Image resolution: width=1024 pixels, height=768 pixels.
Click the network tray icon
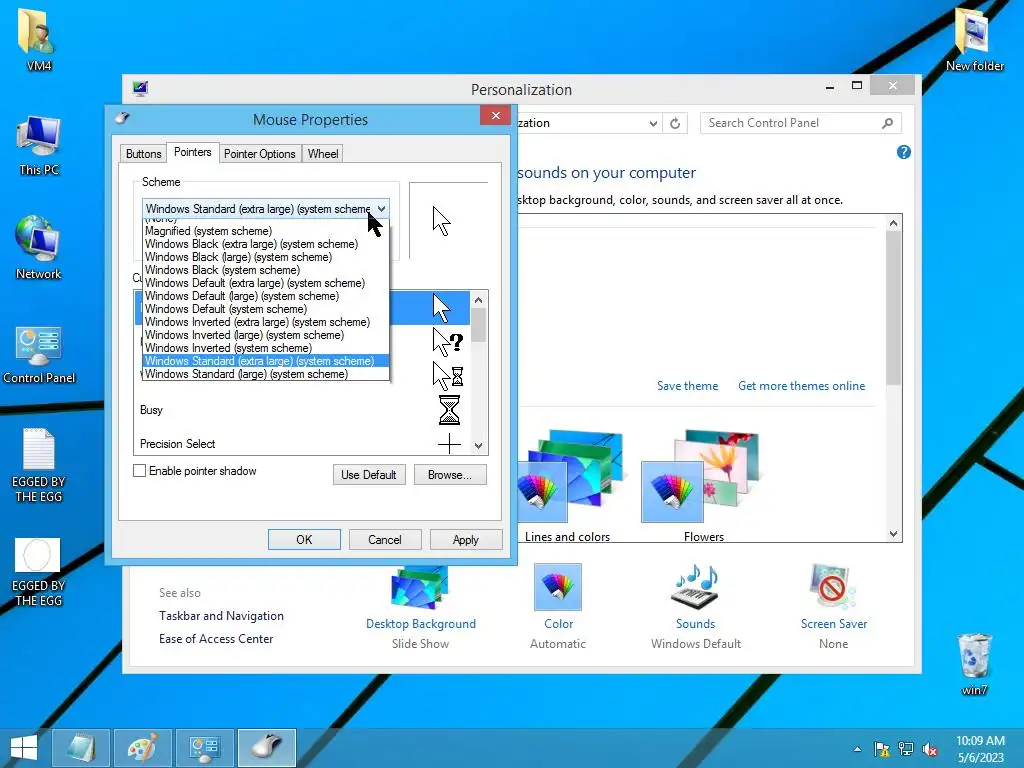pos(906,749)
